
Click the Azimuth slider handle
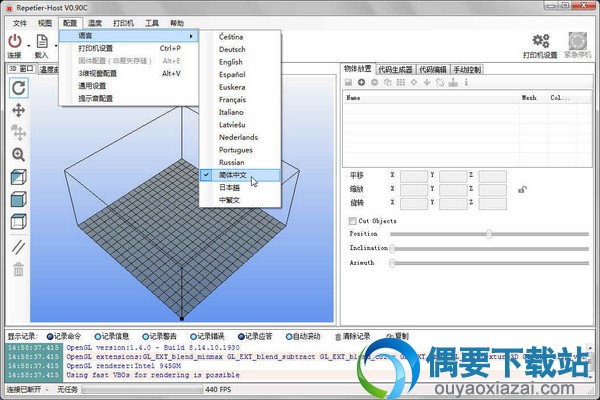point(392,263)
